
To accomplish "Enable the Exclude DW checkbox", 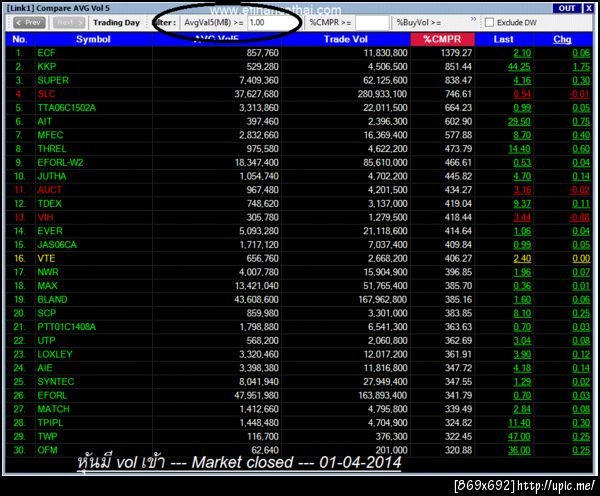I will 489,23.
